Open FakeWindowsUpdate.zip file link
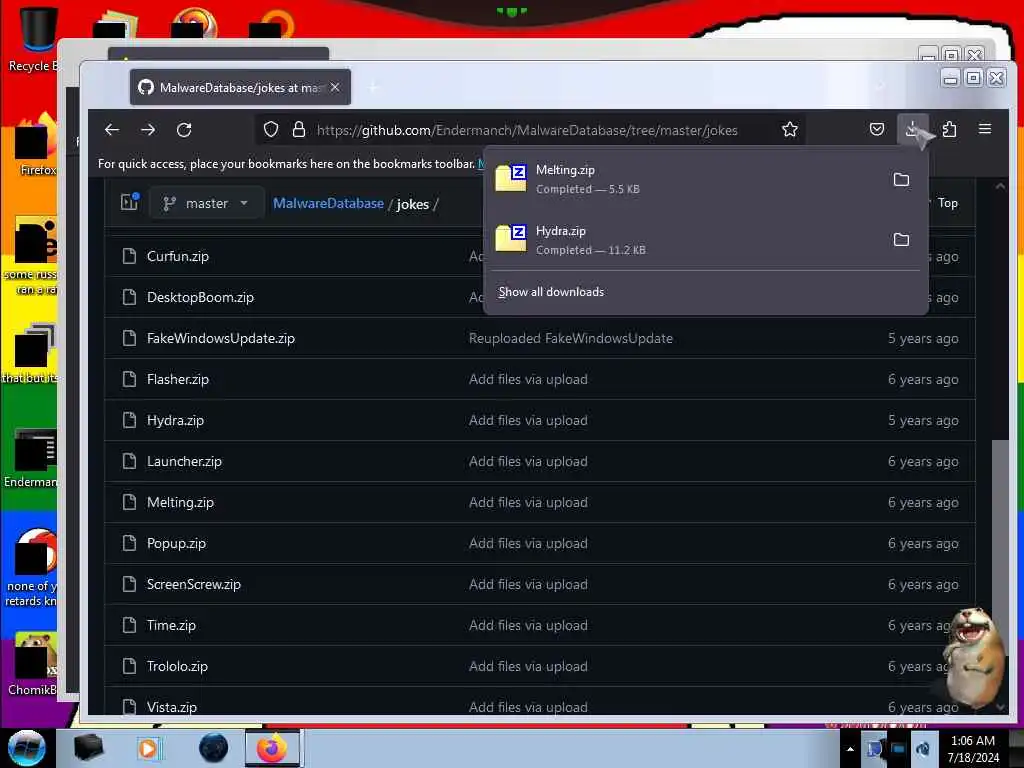 click(221, 338)
